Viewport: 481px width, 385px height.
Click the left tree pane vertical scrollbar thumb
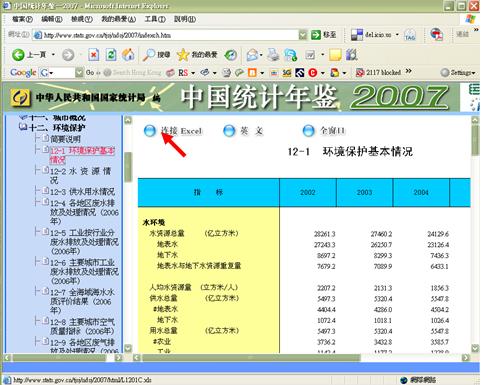tap(128, 167)
